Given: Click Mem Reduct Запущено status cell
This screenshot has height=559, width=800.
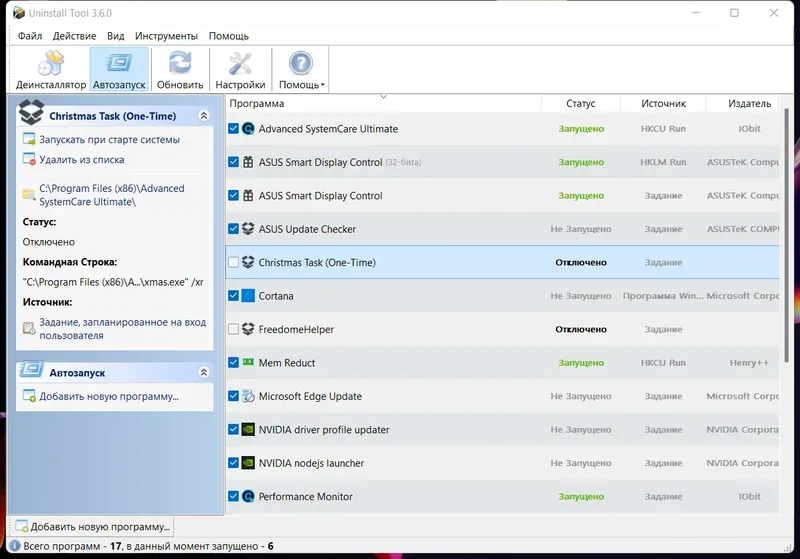Looking at the screenshot, I should (581, 363).
